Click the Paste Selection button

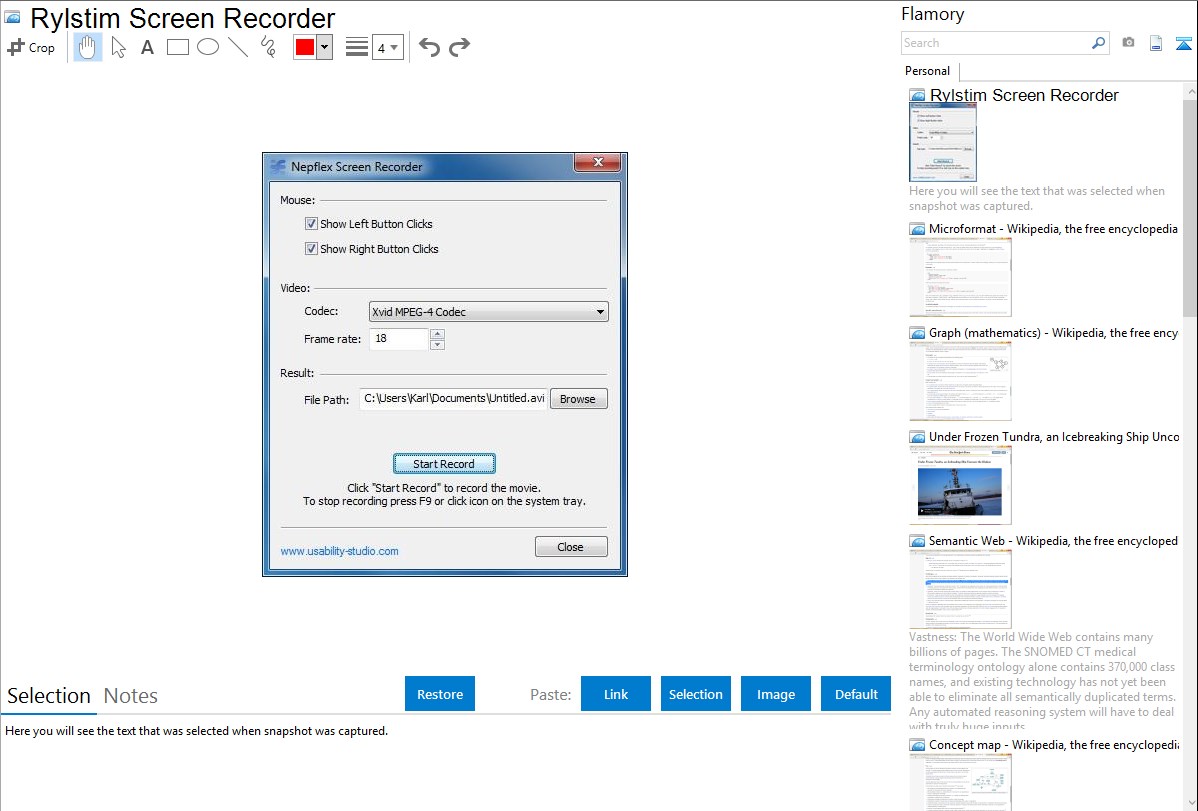pyautogui.click(x=696, y=694)
